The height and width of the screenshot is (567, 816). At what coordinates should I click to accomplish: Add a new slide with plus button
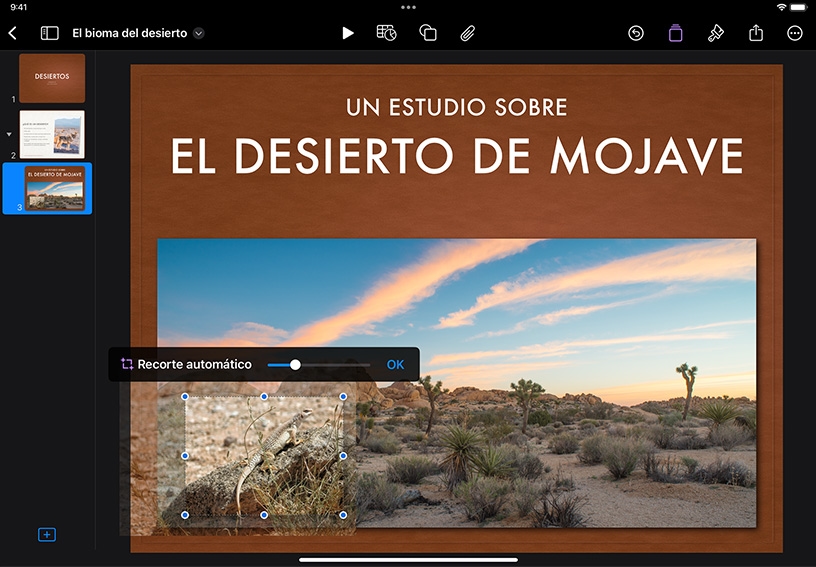(47, 534)
